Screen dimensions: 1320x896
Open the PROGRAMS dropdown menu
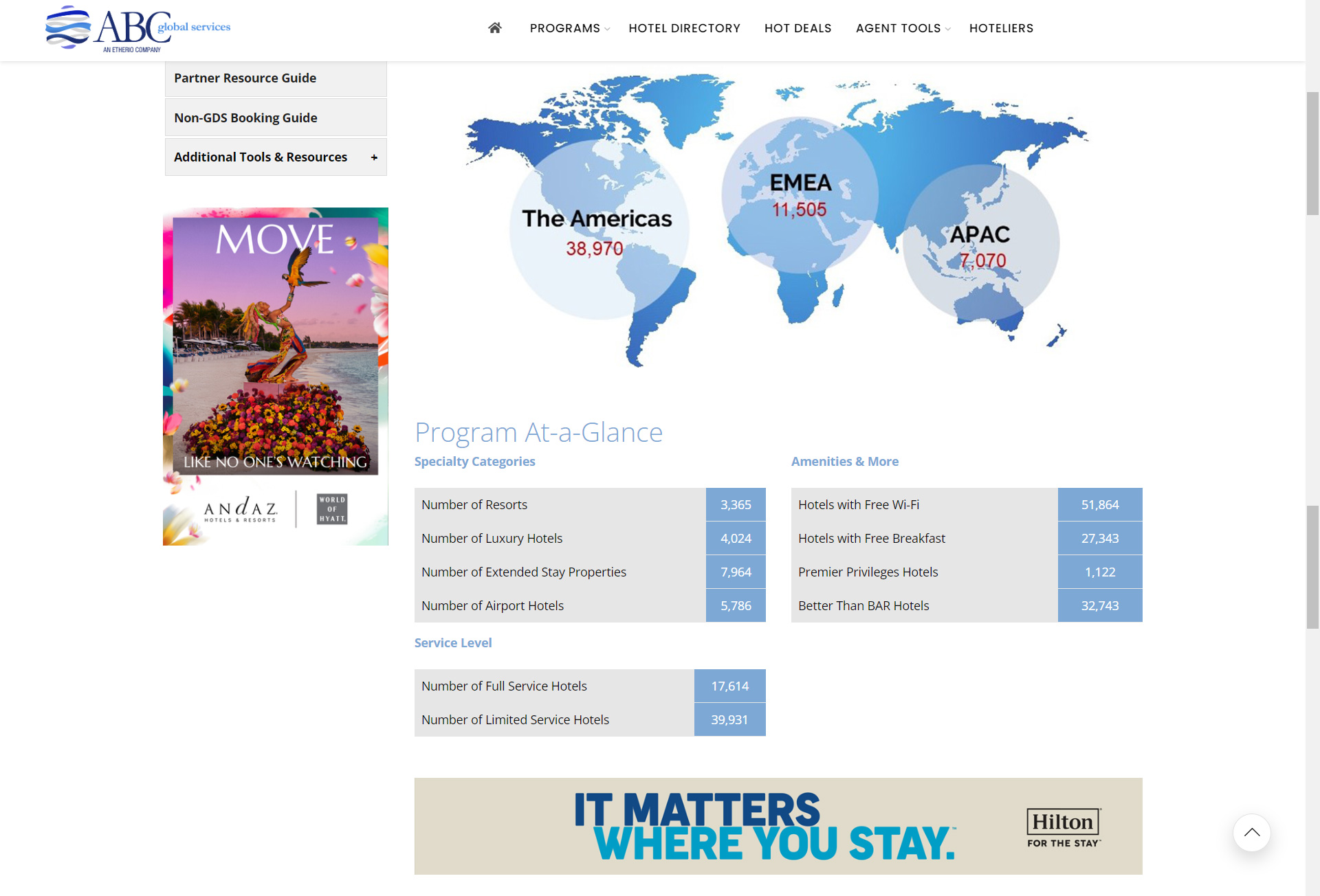pos(565,28)
